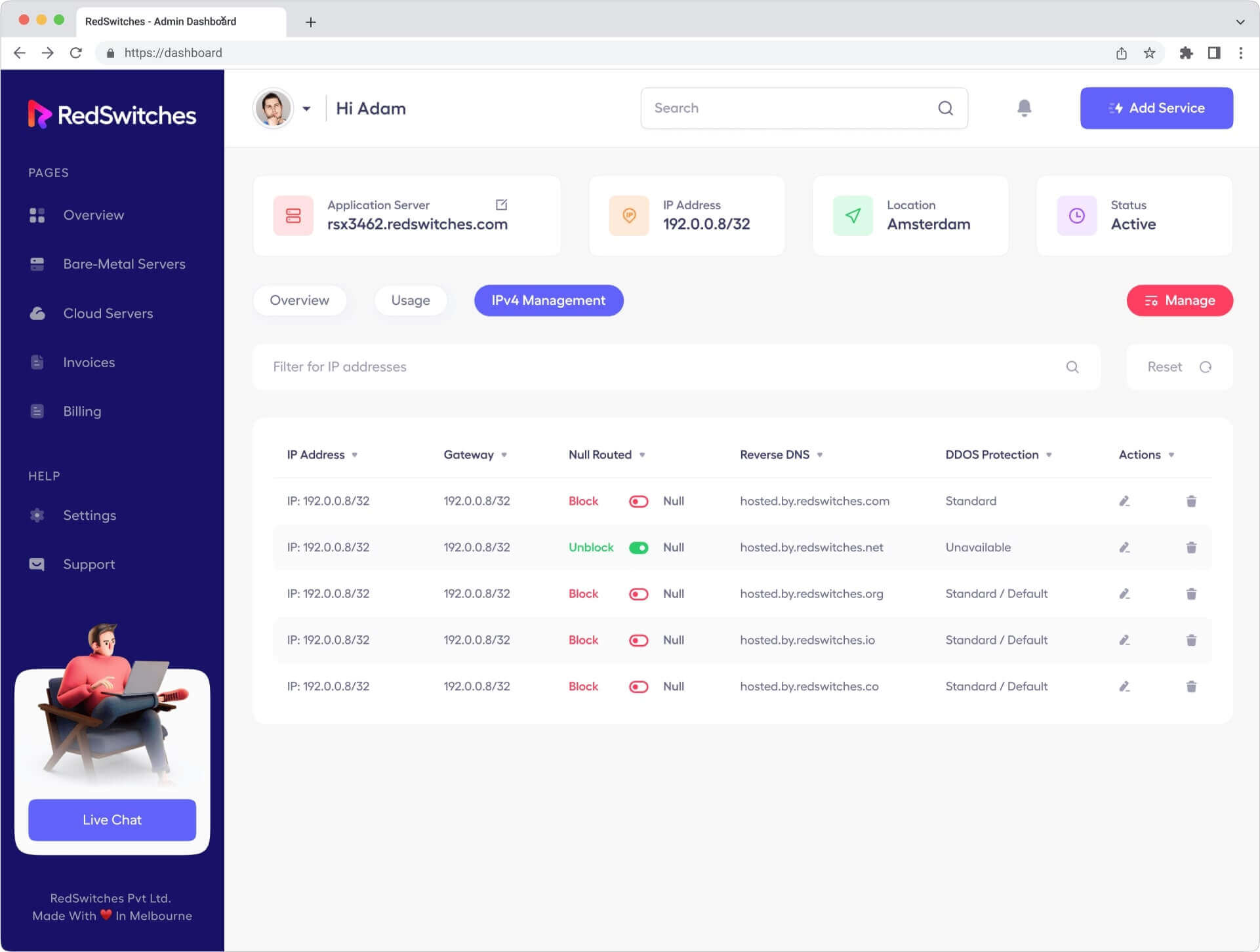
Task: Sort by Gateway column arrow
Action: tap(504, 455)
